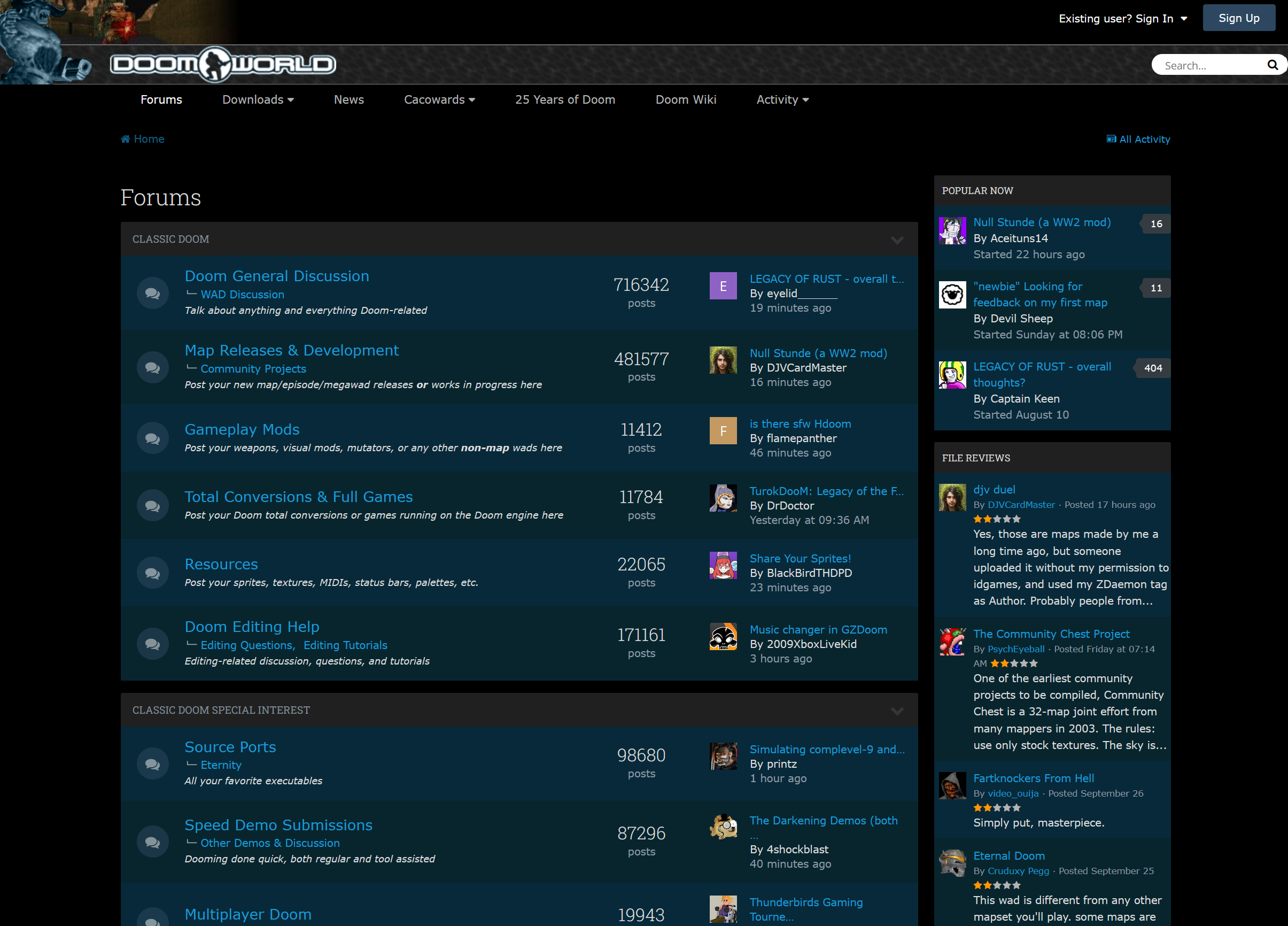Screen dimensions: 1288x926
Task: Click the search magnifier icon
Action: pyautogui.click(x=1272, y=65)
